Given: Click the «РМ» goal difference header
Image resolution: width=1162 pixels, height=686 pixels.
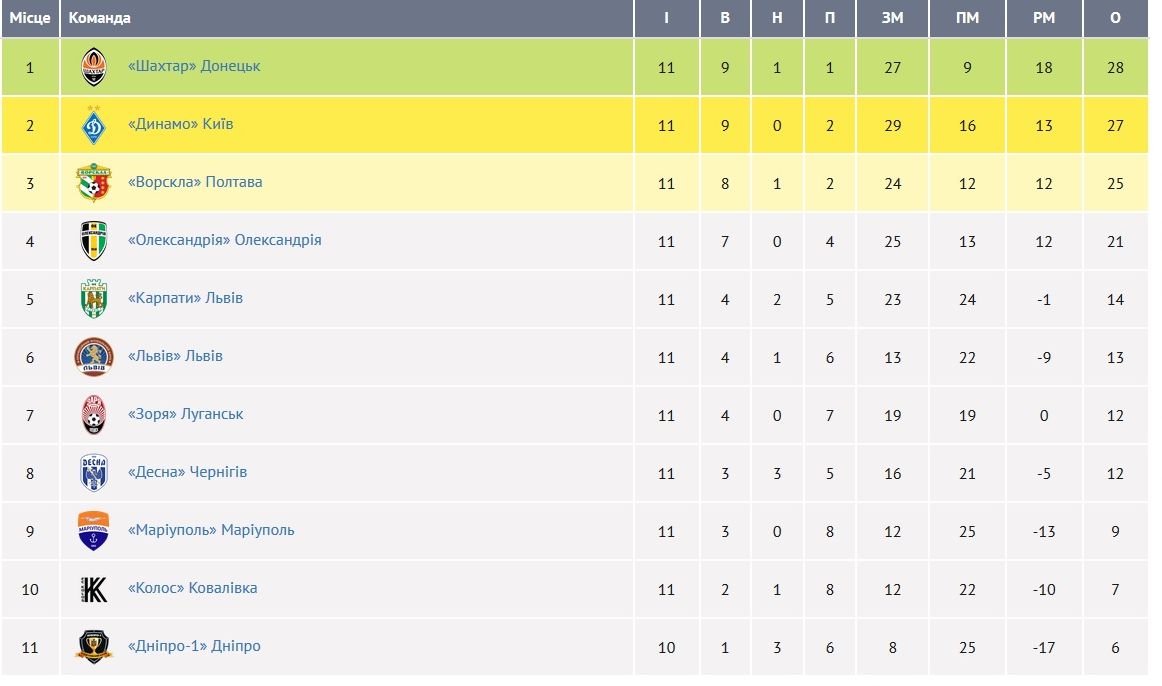Looking at the screenshot, I should tap(1044, 18).
